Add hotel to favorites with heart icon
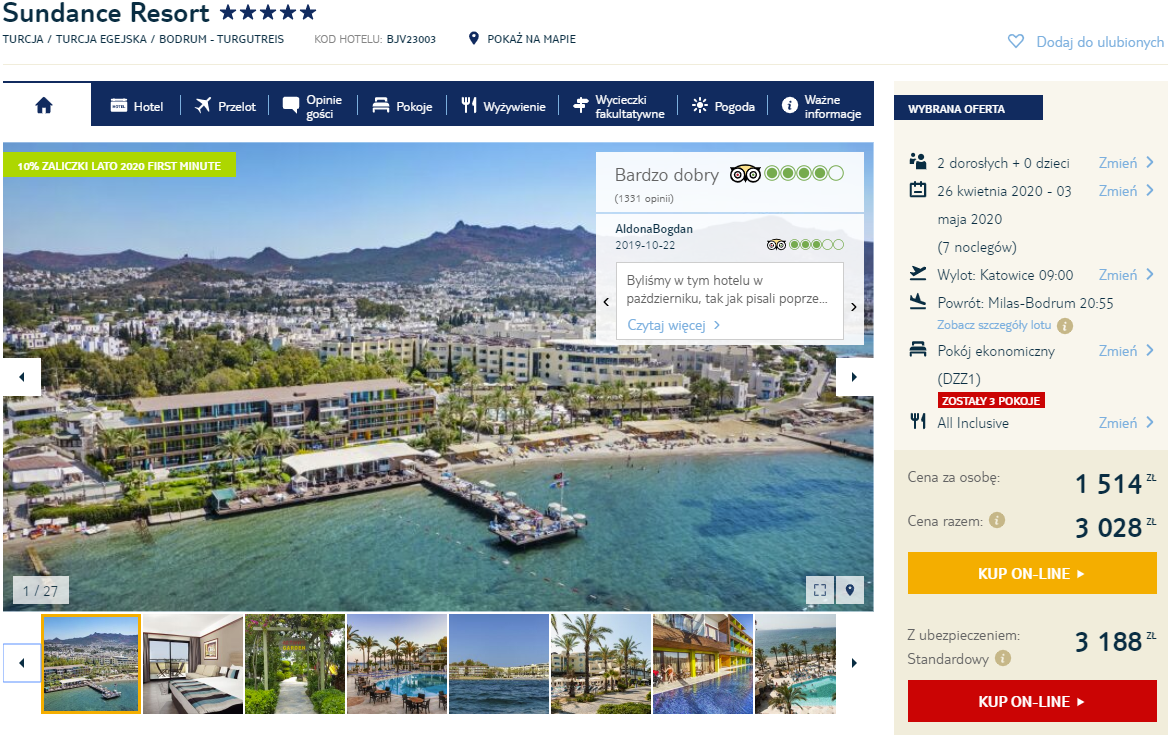This screenshot has width=1168, height=735. 1015,42
